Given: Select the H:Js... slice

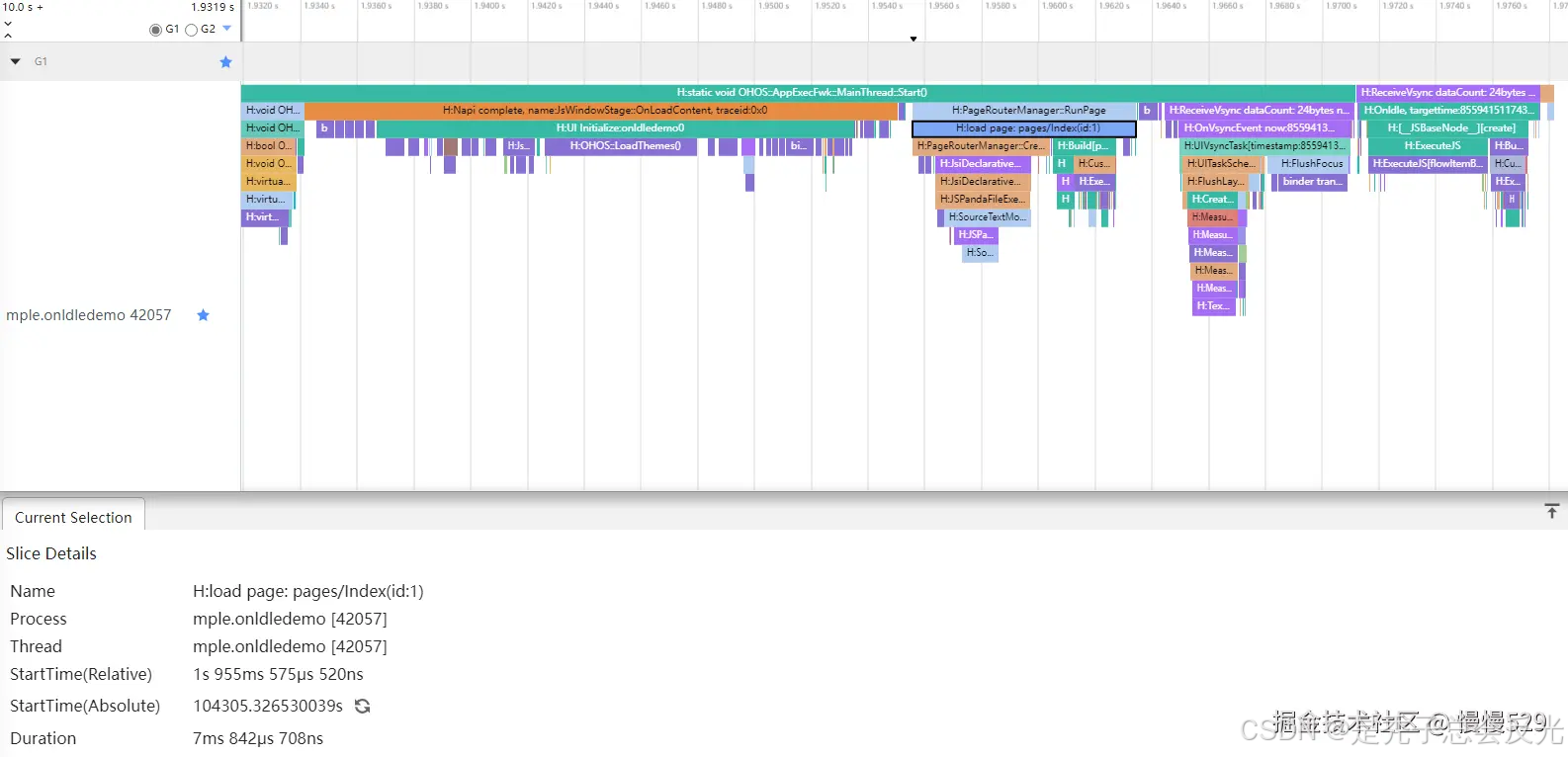Looking at the screenshot, I should coord(519,146).
